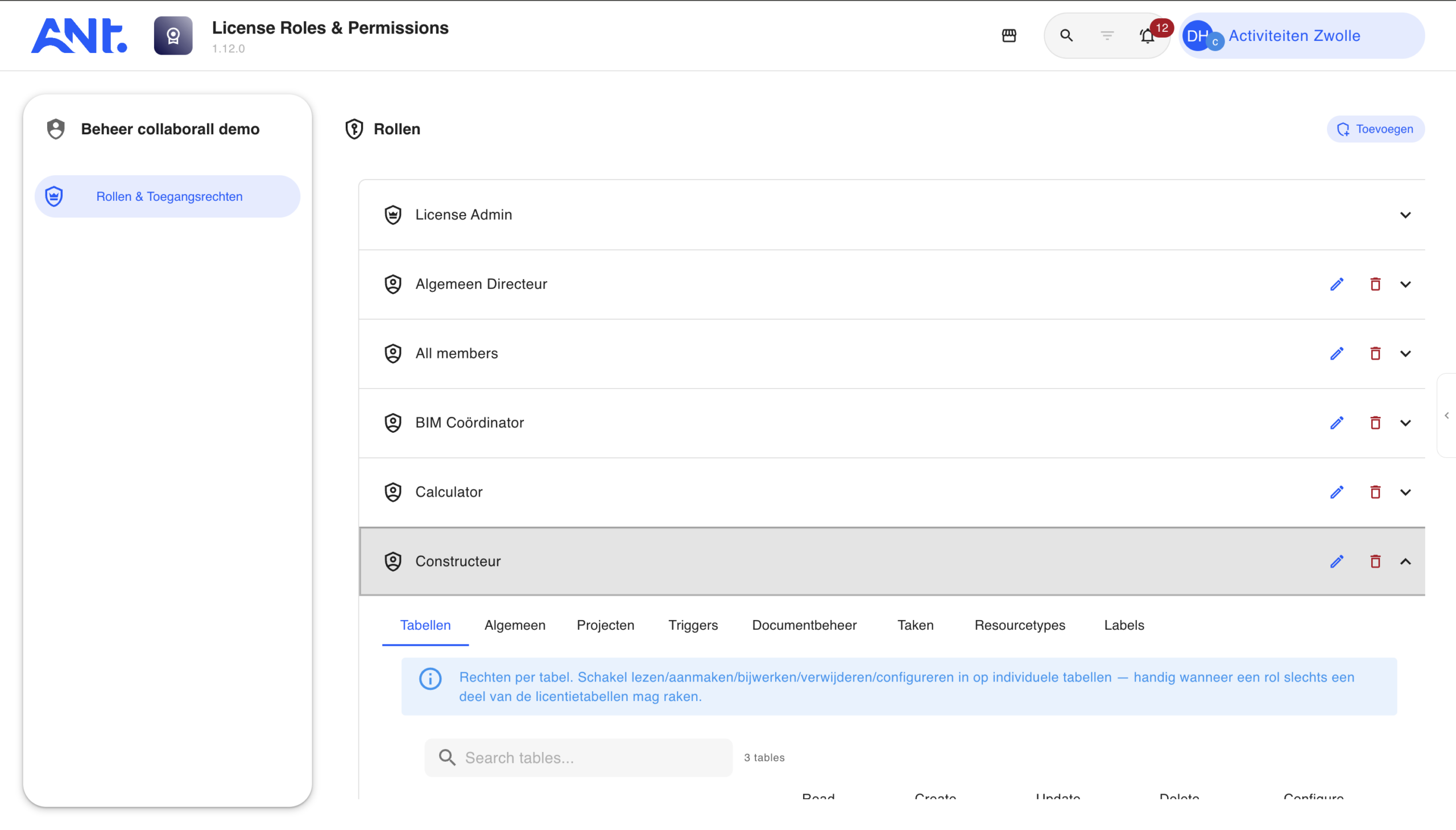Delete the All members role
Viewport: 1456px width, 830px height.
click(x=1375, y=353)
